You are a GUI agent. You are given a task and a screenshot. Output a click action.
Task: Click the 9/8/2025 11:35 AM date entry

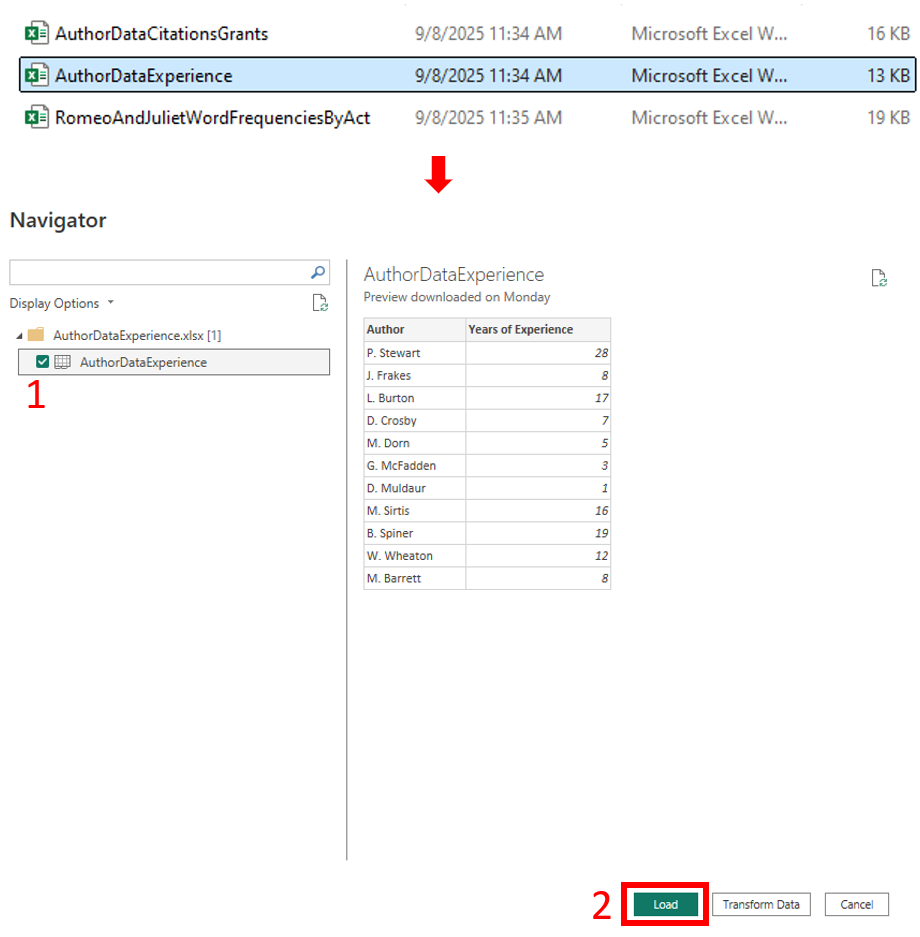click(x=489, y=118)
